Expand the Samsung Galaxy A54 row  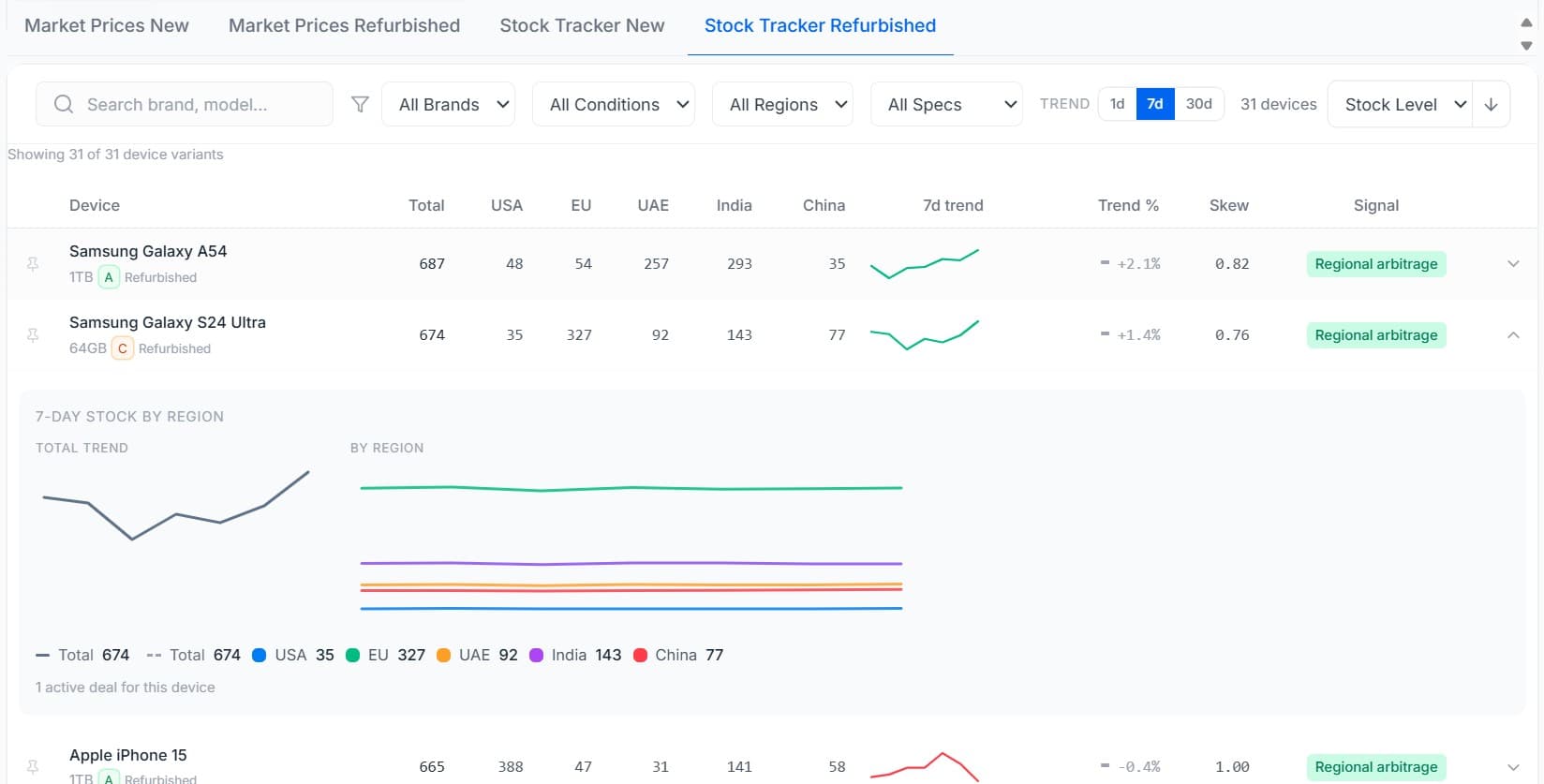[1513, 264]
